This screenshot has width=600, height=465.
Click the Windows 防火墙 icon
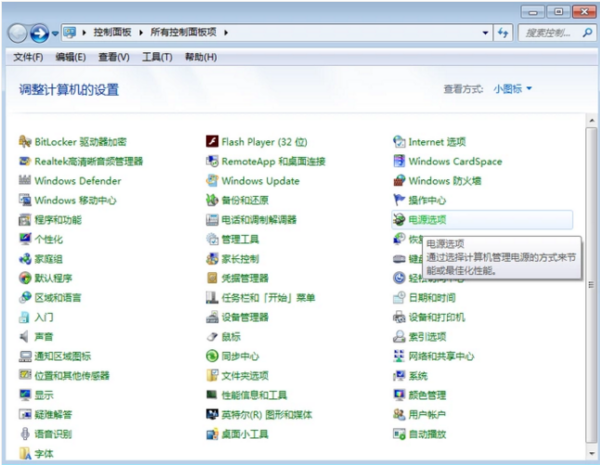coord(399,181)
